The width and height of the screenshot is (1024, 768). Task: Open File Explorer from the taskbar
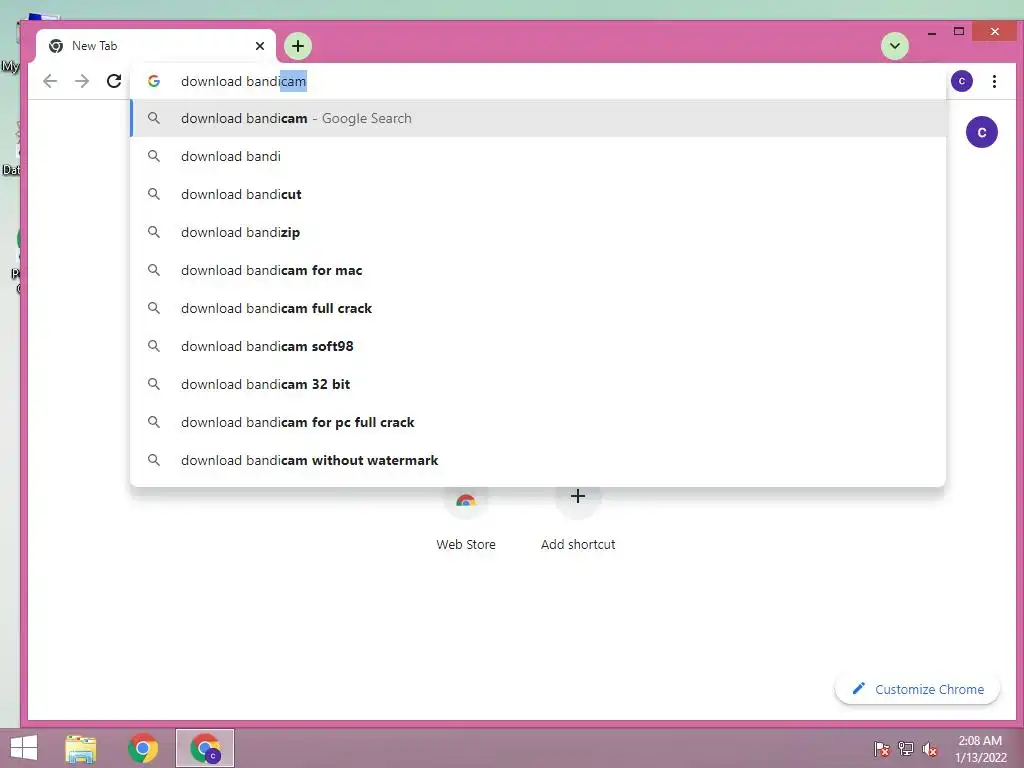point(81,748)
